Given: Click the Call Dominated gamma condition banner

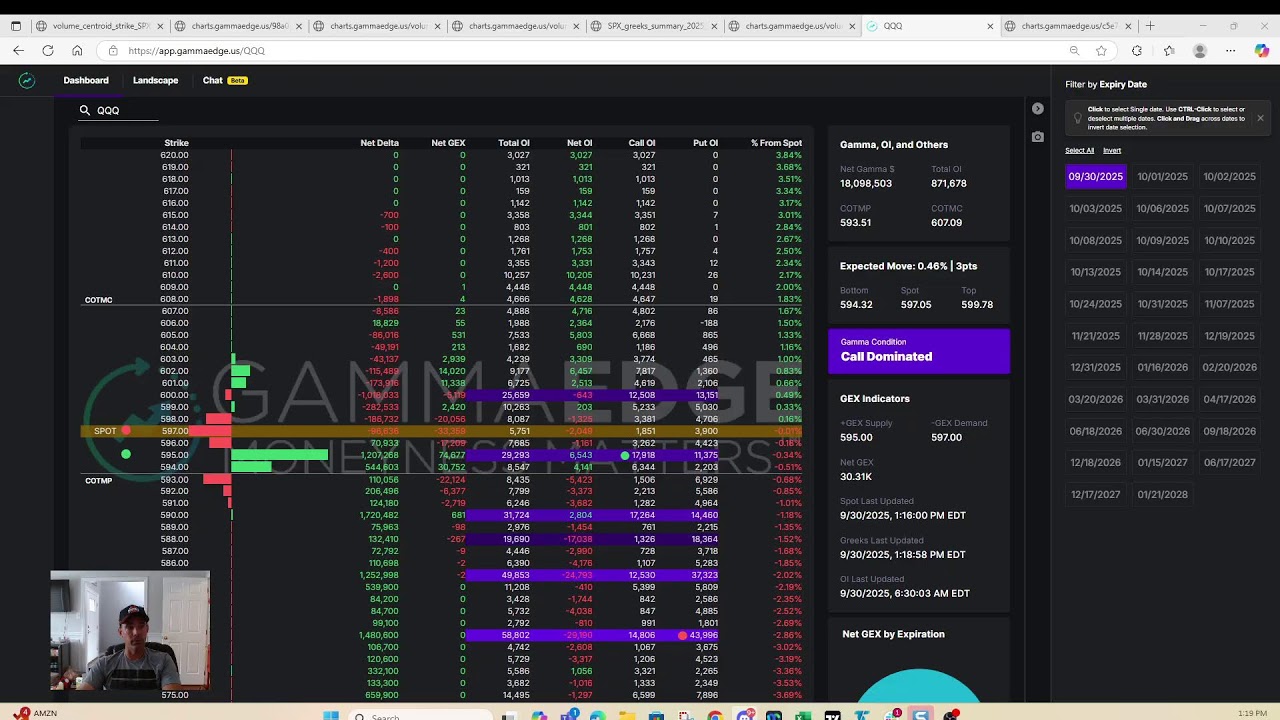Looking at the screenshot, I should 919,350.
